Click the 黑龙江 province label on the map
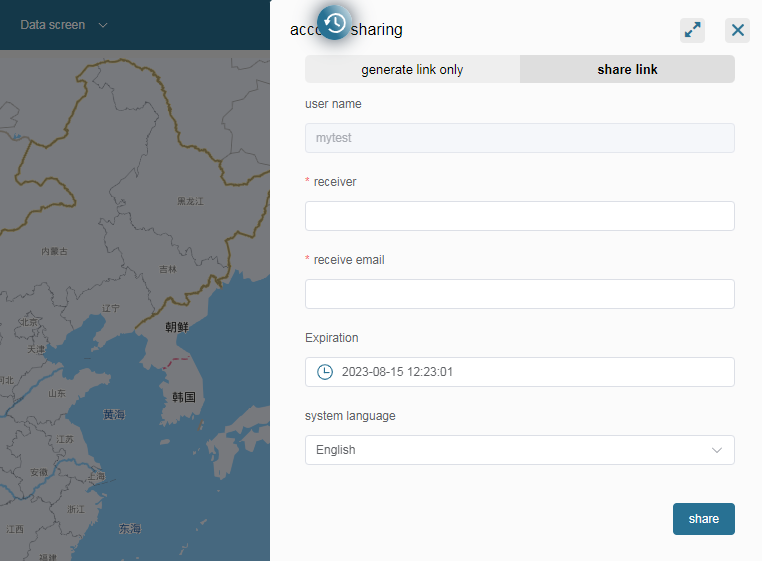The image size is (762, 561). (x=190, y=201)
